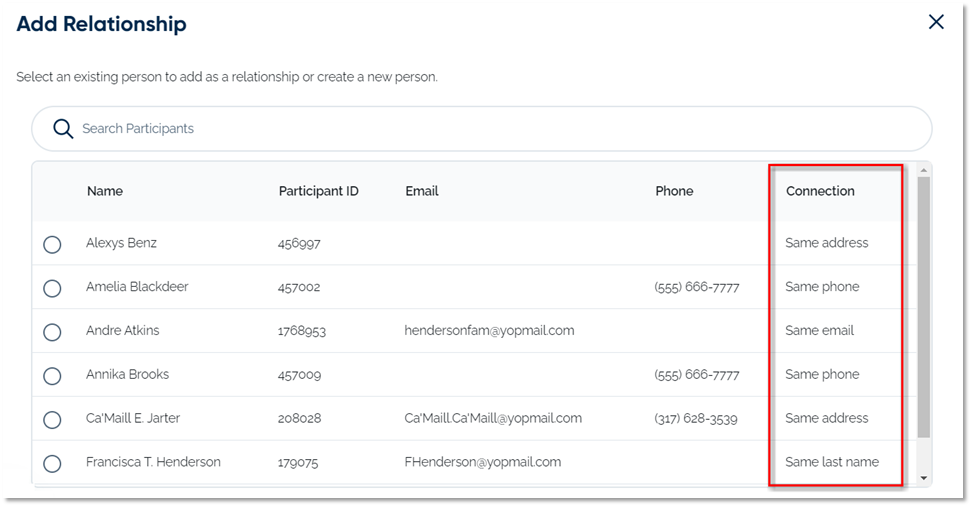
Task: Click FHenderson@yopmail.com email cell
Action: tap(482, 462)
